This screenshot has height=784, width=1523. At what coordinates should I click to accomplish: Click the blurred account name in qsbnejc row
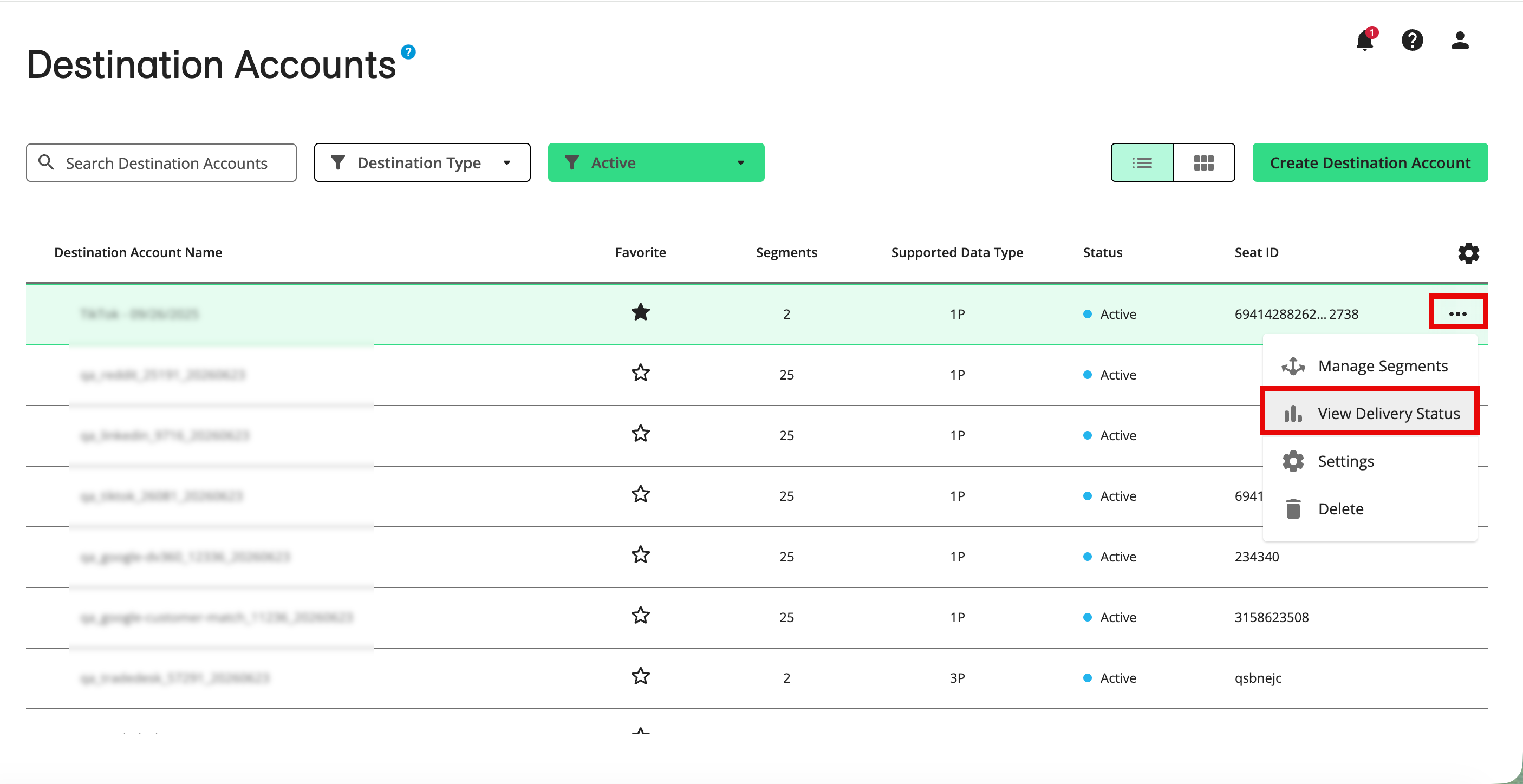coord(175,677)
